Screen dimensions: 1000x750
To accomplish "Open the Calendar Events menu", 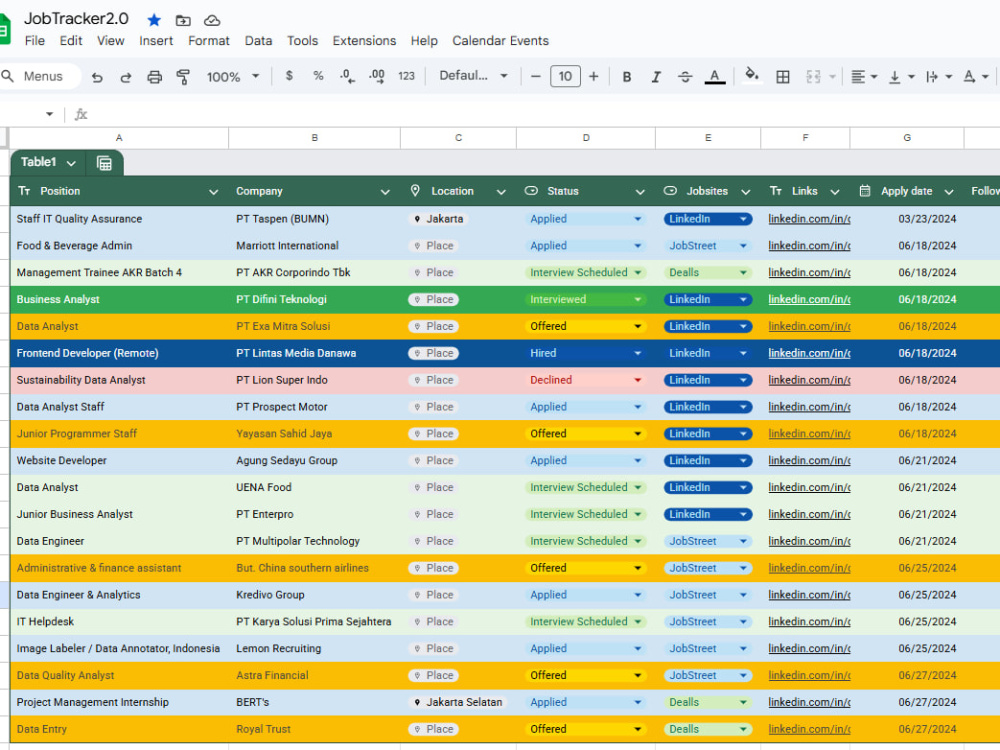I will click(x=501, y=41).
